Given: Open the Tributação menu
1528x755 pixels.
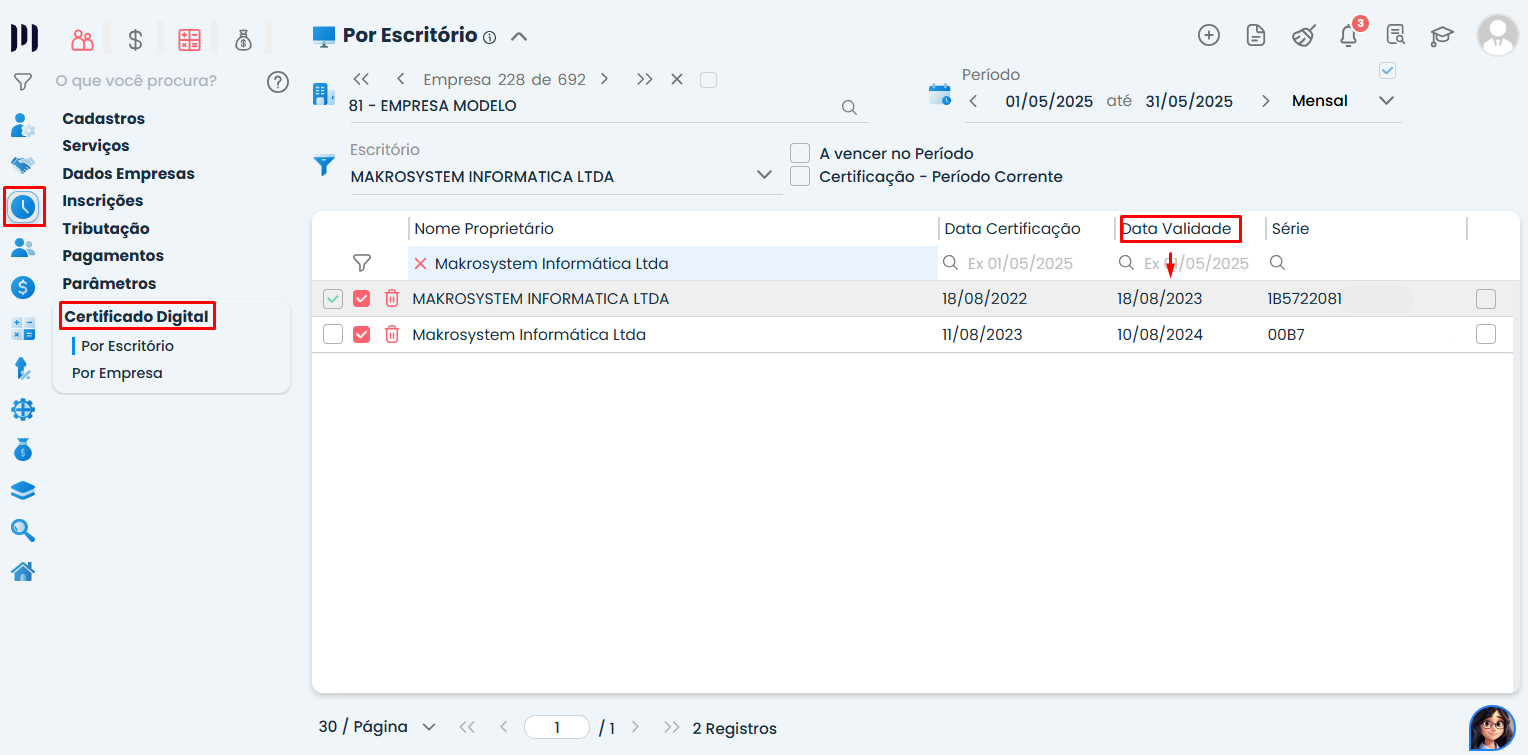Looking at the screenshot, I should coord(106,228).
